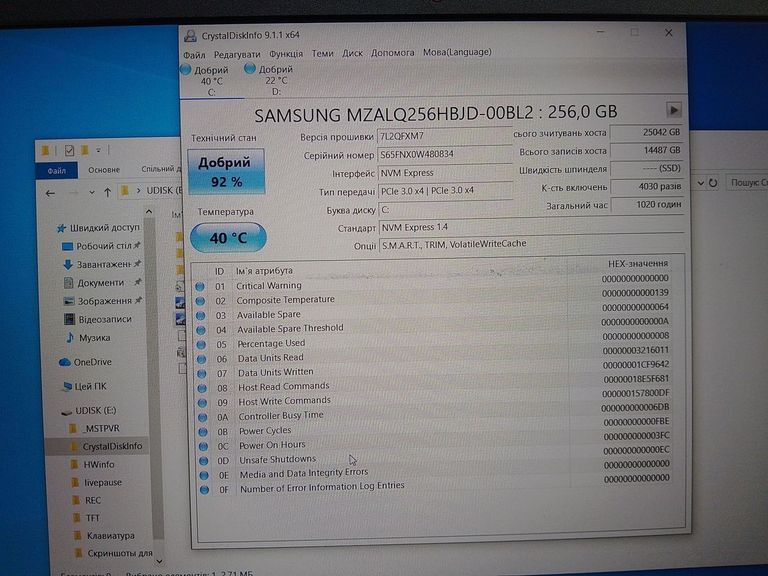Click the Explorer refresh button
Viewport: 768px width, 576px height.
[x=713, y=183]
